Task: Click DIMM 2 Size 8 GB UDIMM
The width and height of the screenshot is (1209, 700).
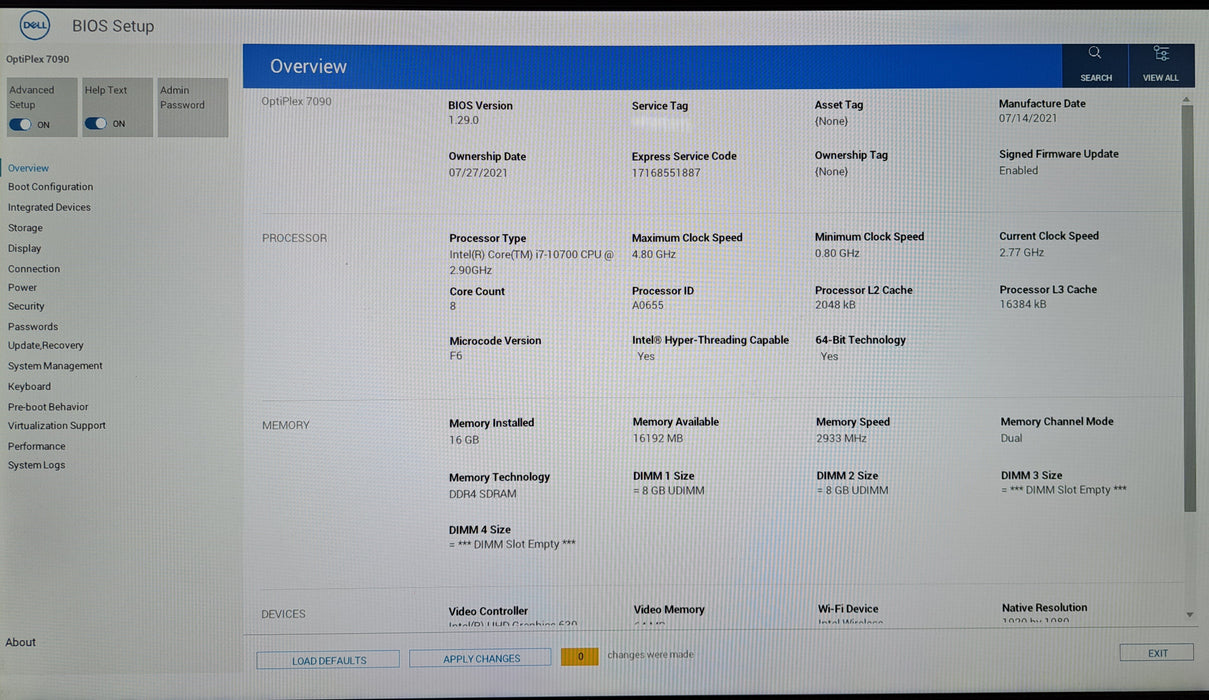Action: click(852, 490)
